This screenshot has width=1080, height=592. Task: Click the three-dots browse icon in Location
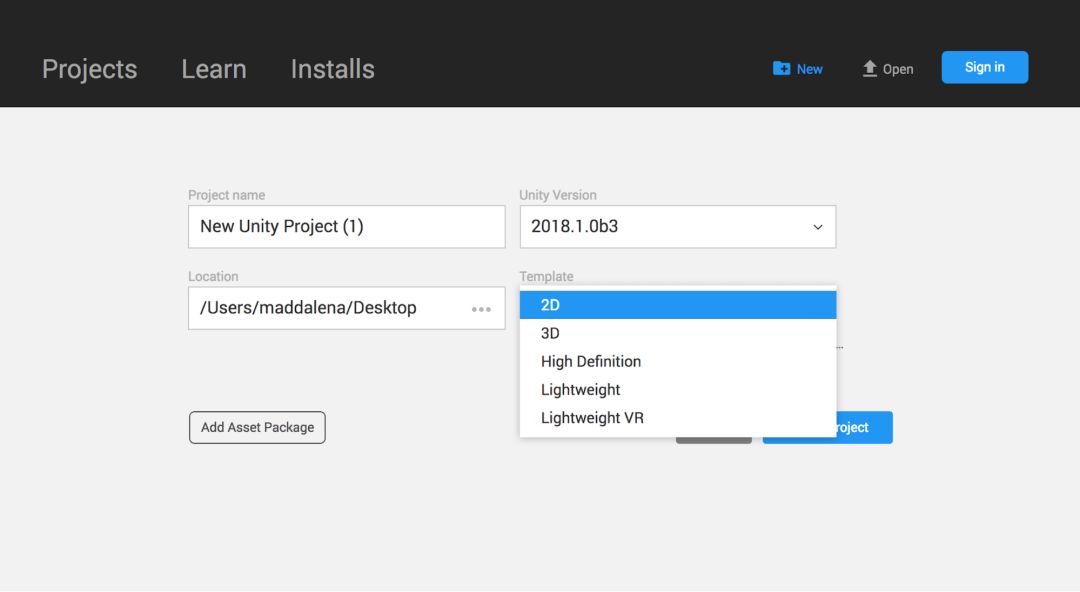(x=481, y=309)
